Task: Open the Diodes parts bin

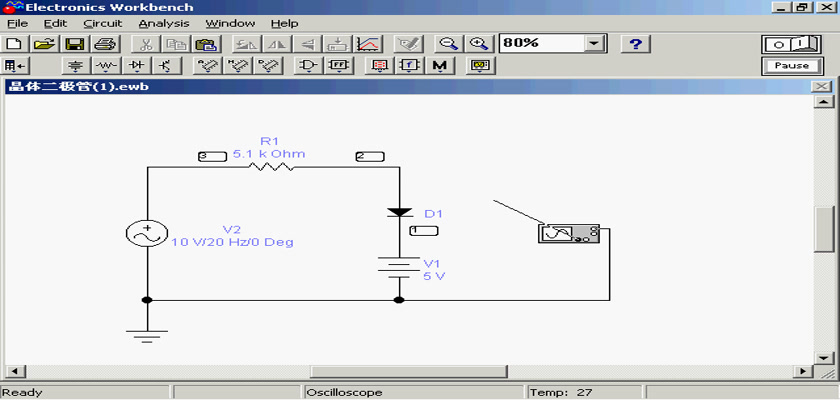Action: pyautogui.click(x=137, y=66)
